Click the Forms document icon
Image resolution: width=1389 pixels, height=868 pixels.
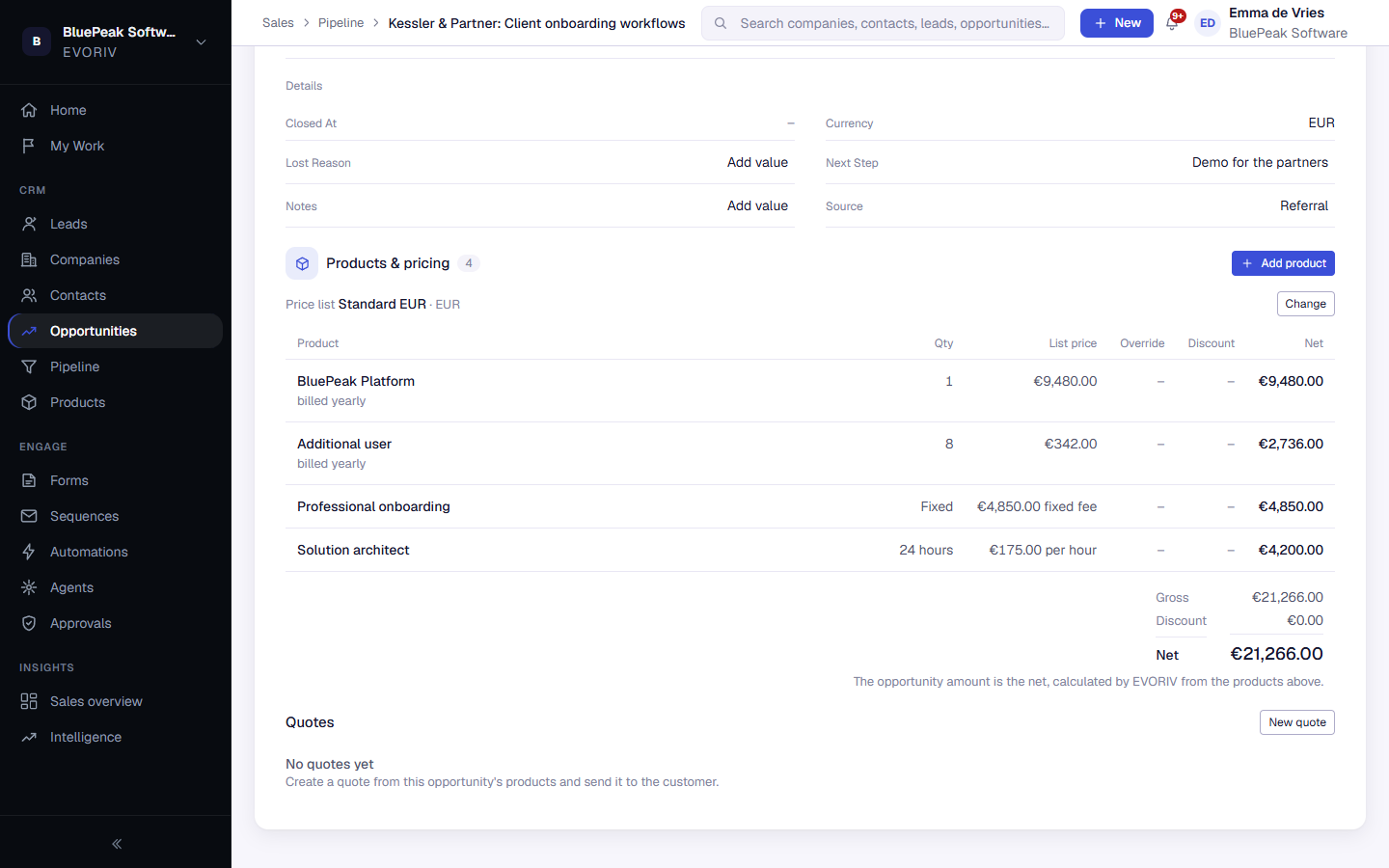tap(29, 480)
